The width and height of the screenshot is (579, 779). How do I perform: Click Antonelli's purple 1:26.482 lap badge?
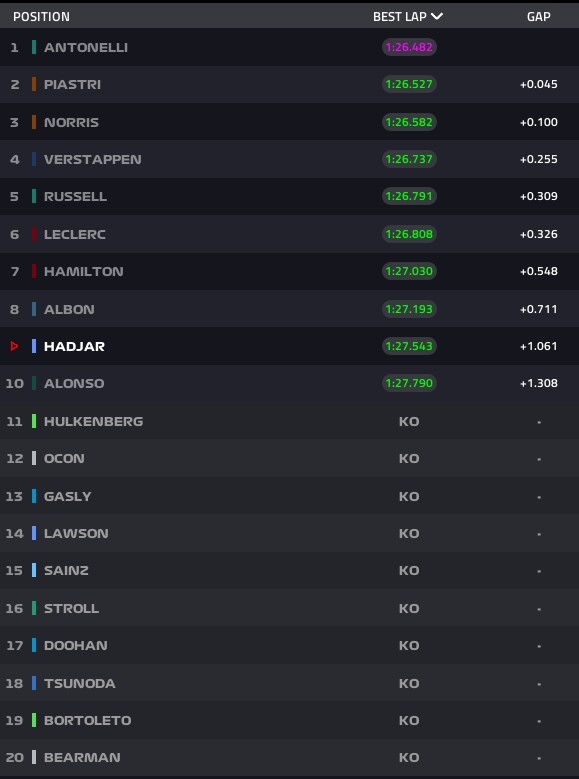click(409, 47)
